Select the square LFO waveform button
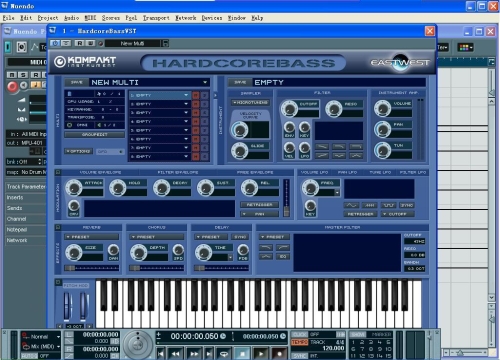The height and width of the screenshot is (360, 500). point(388,205)
